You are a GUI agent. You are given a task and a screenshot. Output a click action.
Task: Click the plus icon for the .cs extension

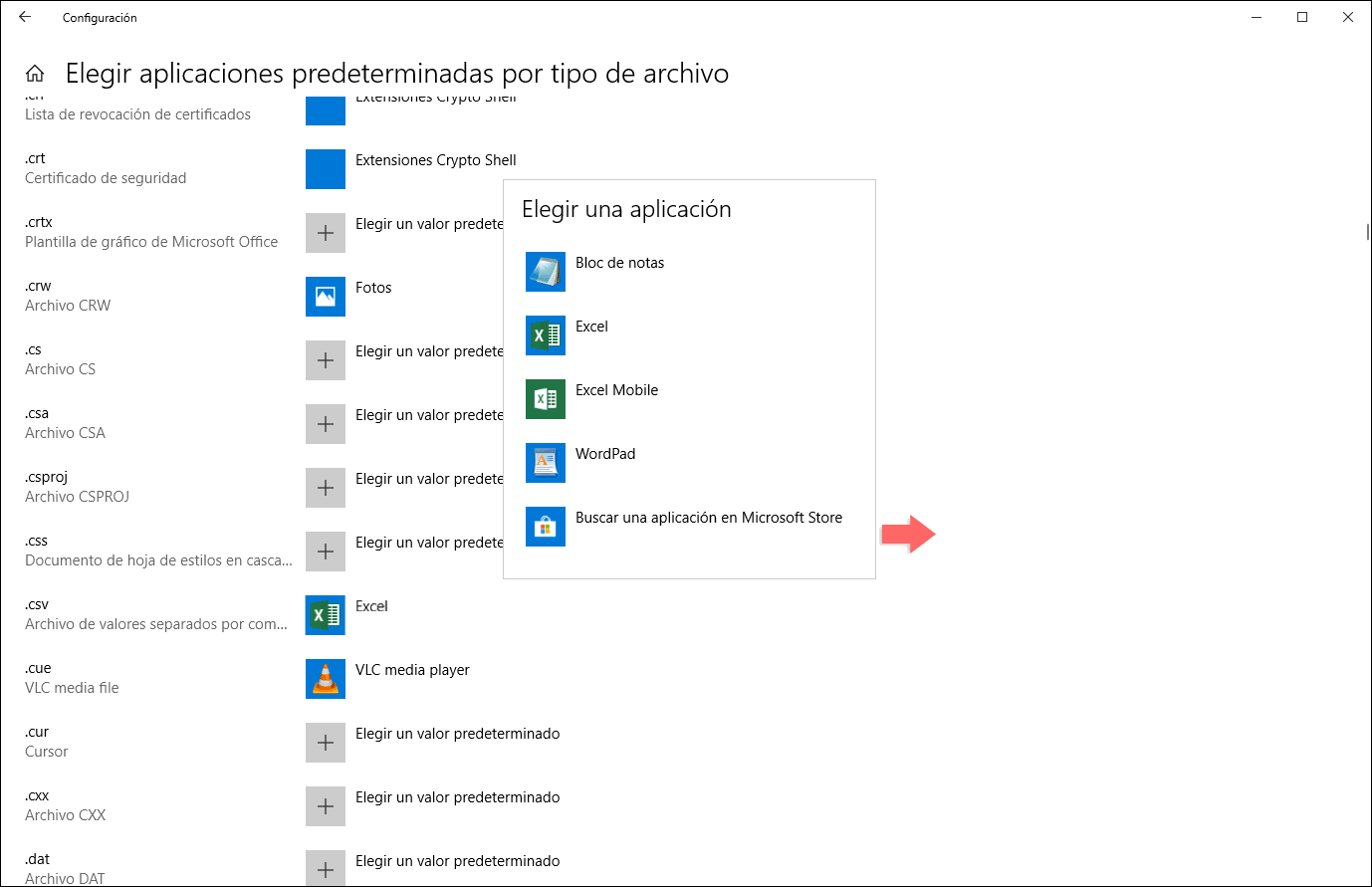[x=326, y=360]
